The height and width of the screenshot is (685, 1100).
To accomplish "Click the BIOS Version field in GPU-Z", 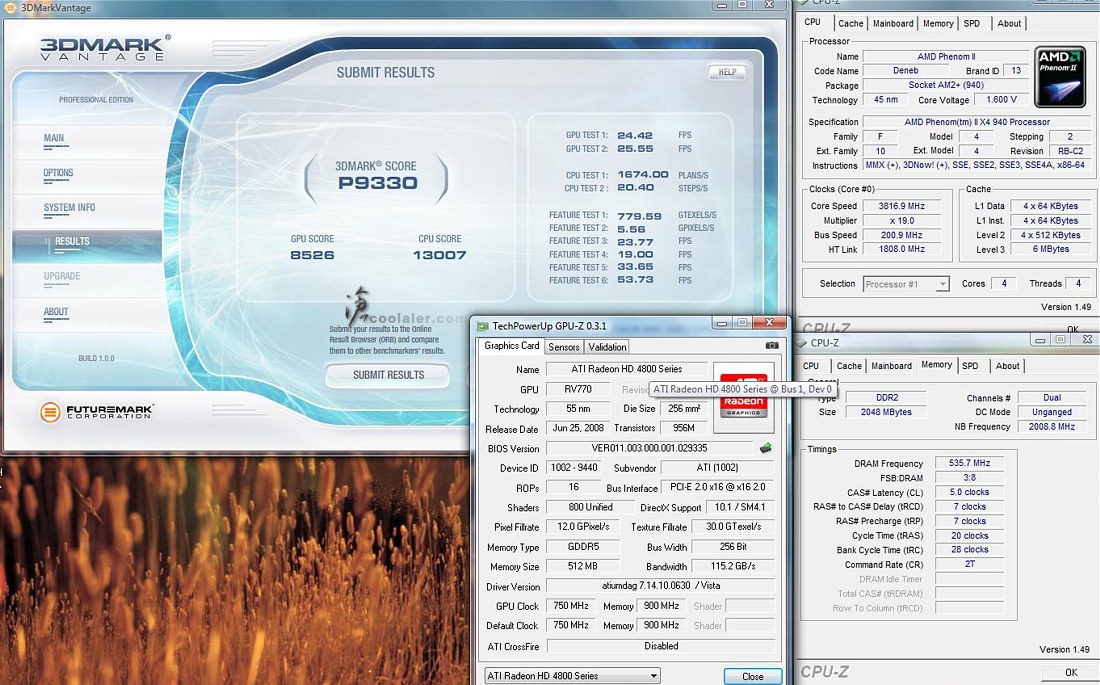I will point(650,448).
